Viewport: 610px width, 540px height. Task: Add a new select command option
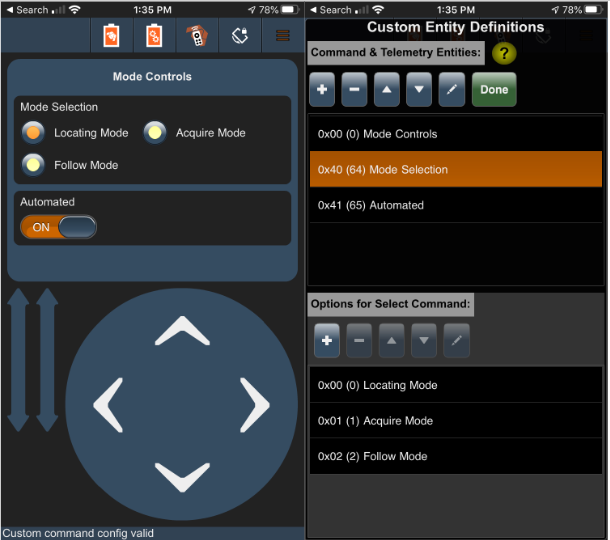point(327,340)
